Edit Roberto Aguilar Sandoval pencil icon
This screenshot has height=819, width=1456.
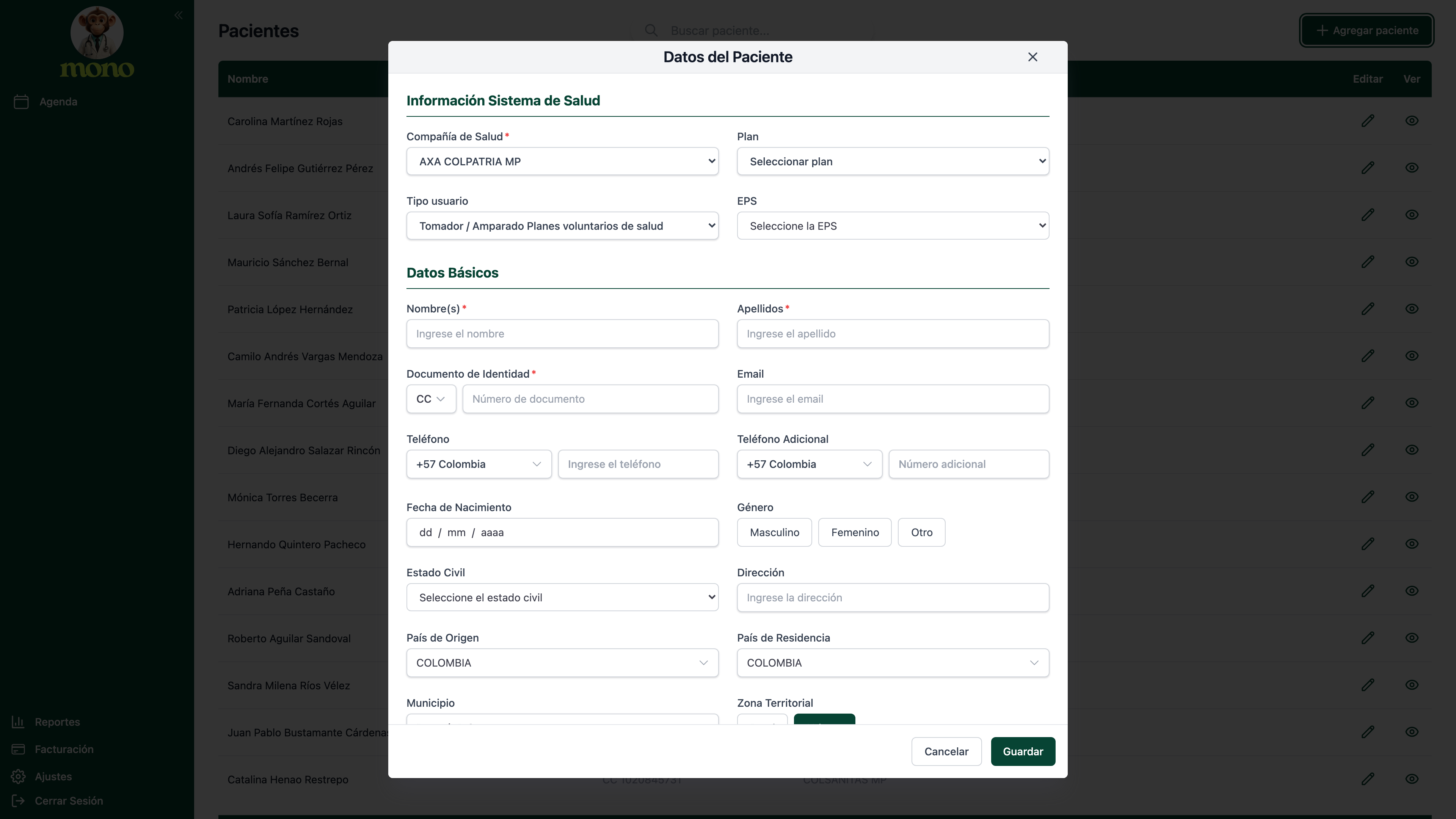tap(1367, 637)
